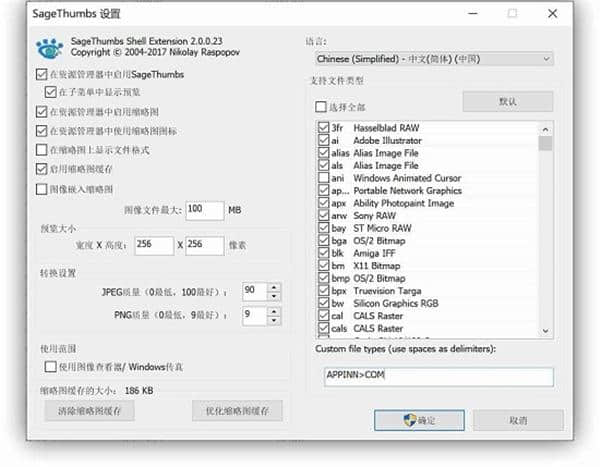The image size is (600, 467).
Task: Uncheck the blk Amiga IFF entry
Action: click(324, 253)
